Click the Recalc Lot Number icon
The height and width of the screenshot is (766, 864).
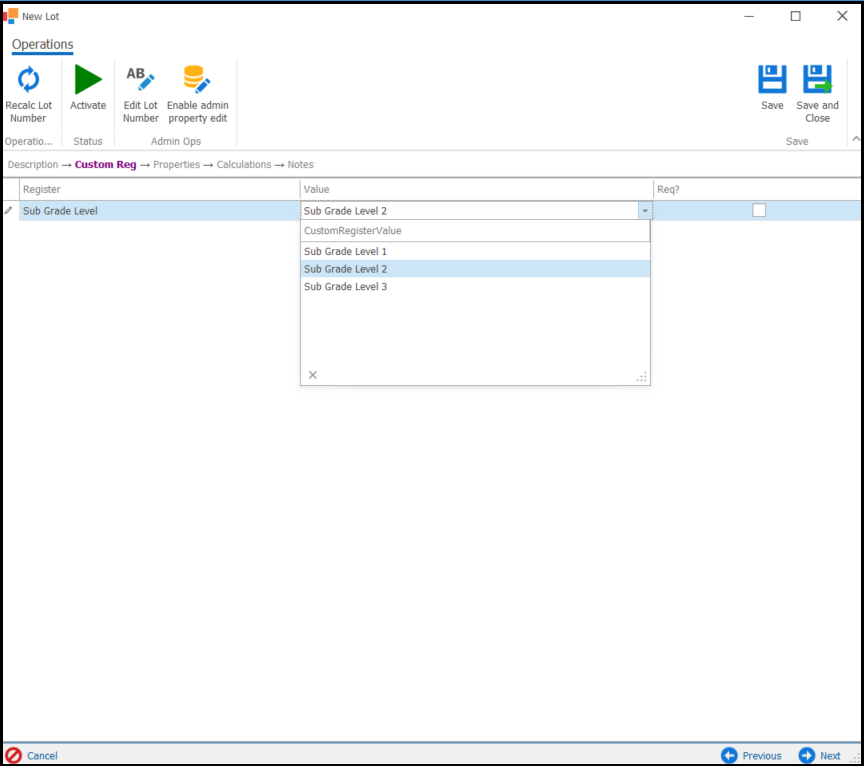click(x=28, y=80)
